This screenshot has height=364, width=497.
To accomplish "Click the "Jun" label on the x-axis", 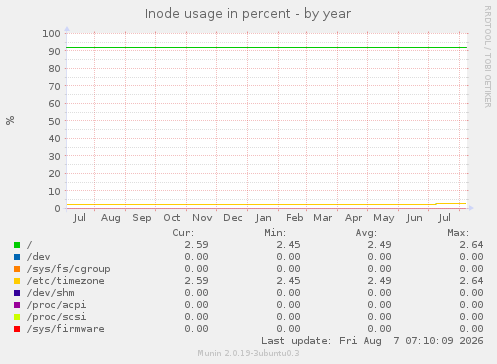I will [x=414, y=218].
